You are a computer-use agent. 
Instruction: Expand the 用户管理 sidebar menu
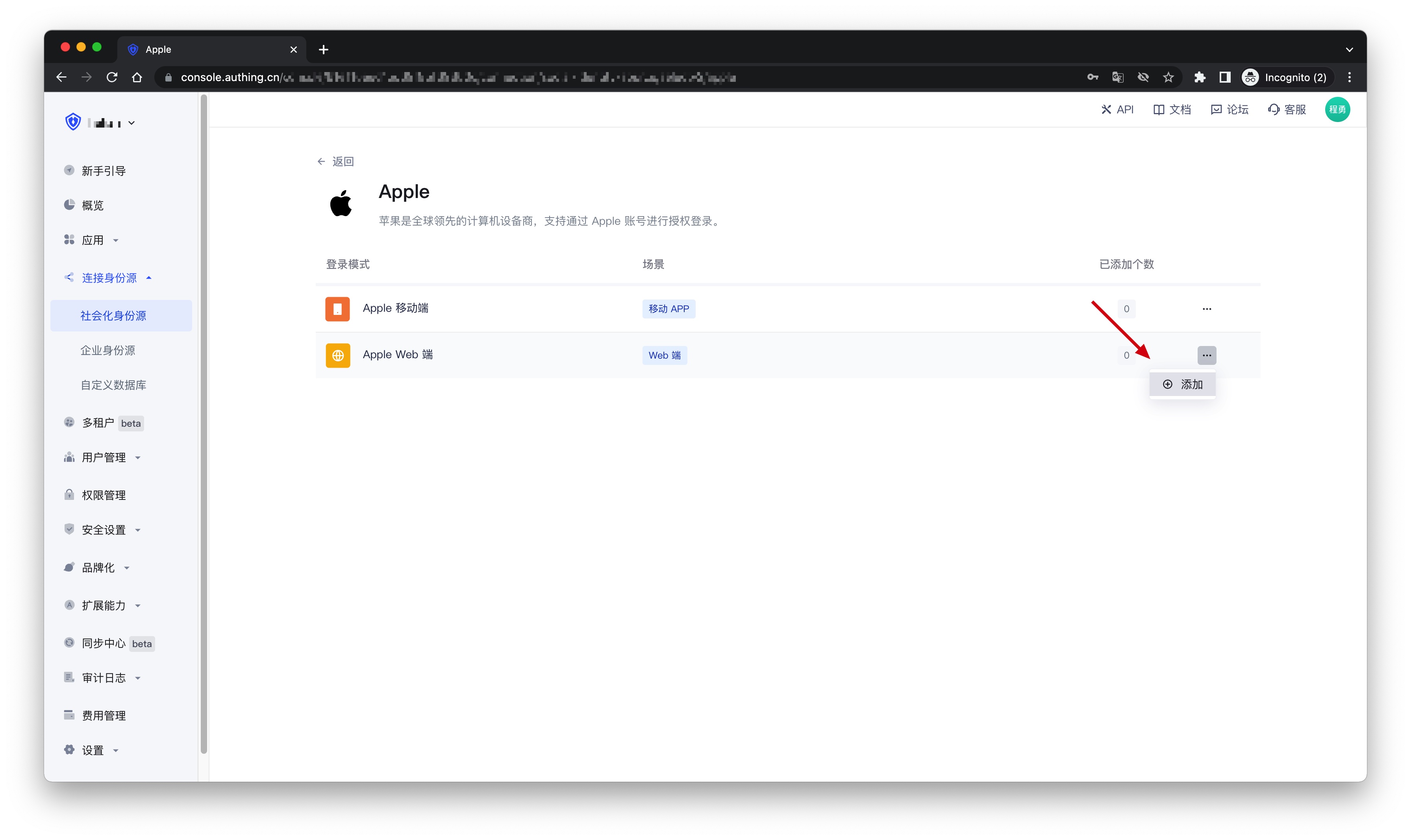tap(104, 457)
